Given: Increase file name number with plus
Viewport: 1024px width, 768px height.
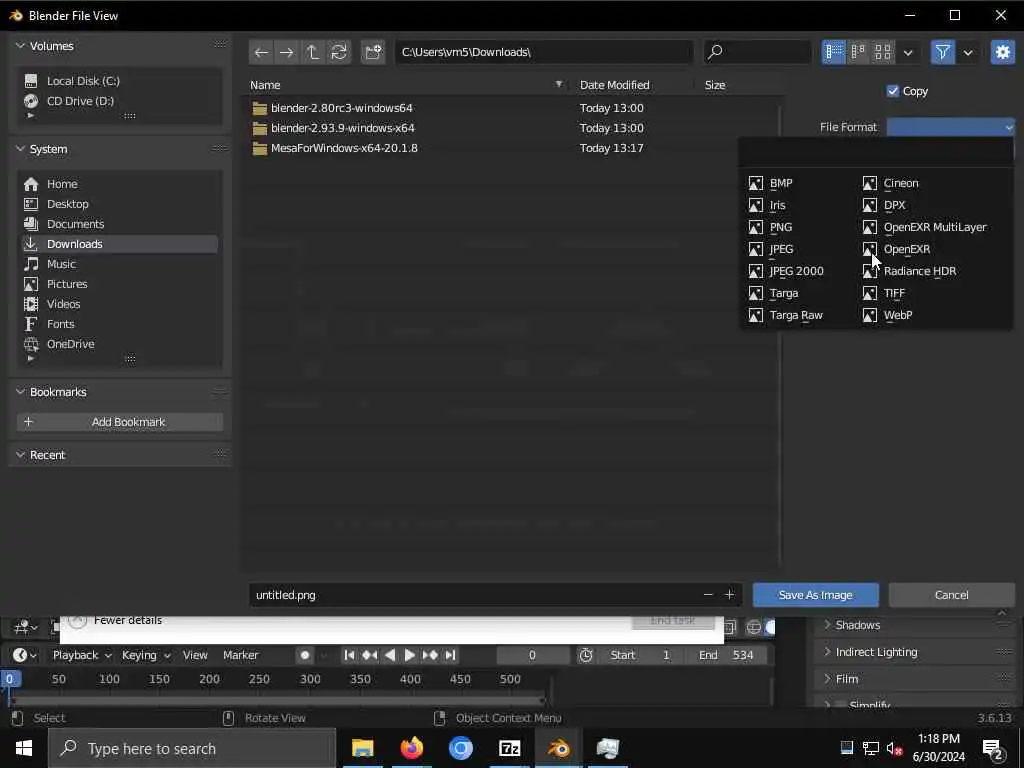Looking at the screenshot, I should (x=729, y=595).
